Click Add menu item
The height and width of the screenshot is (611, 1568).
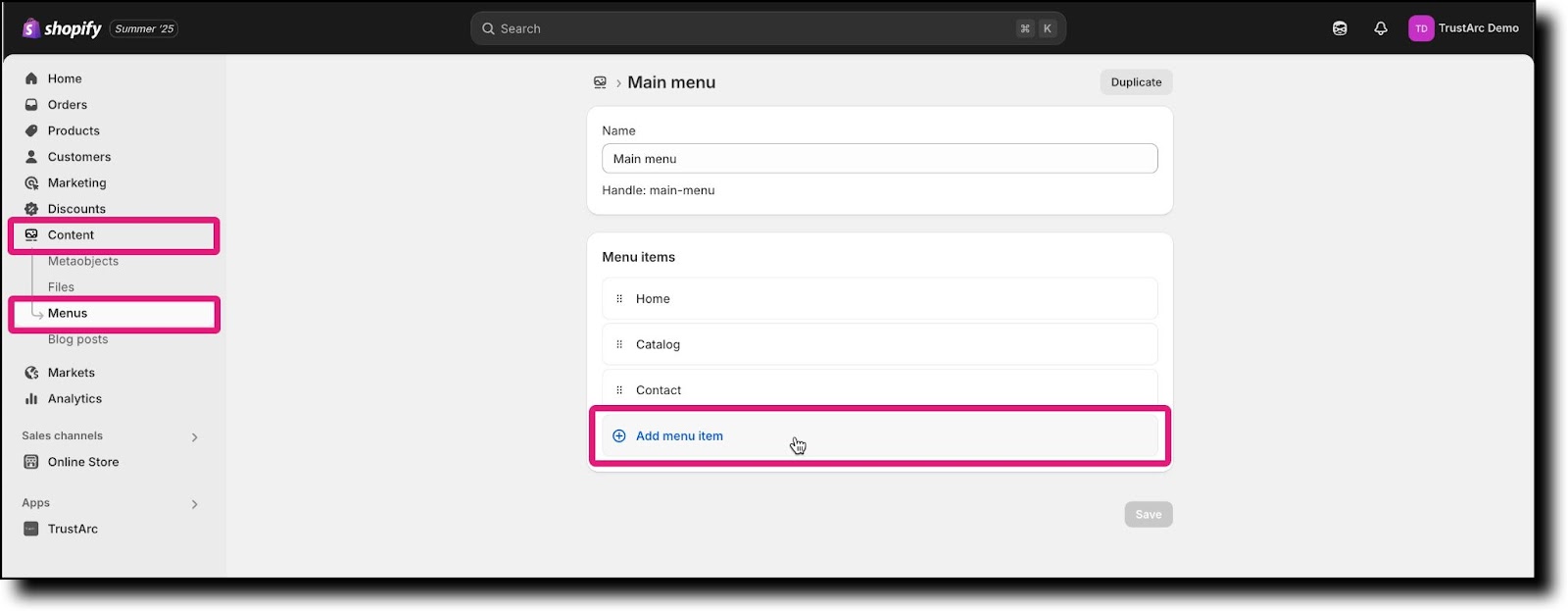[880, 436]
